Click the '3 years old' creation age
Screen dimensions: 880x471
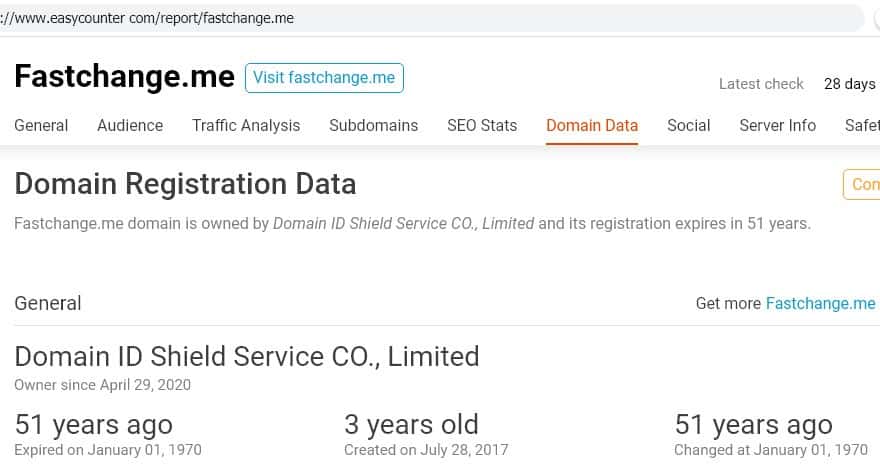point(411,424)
